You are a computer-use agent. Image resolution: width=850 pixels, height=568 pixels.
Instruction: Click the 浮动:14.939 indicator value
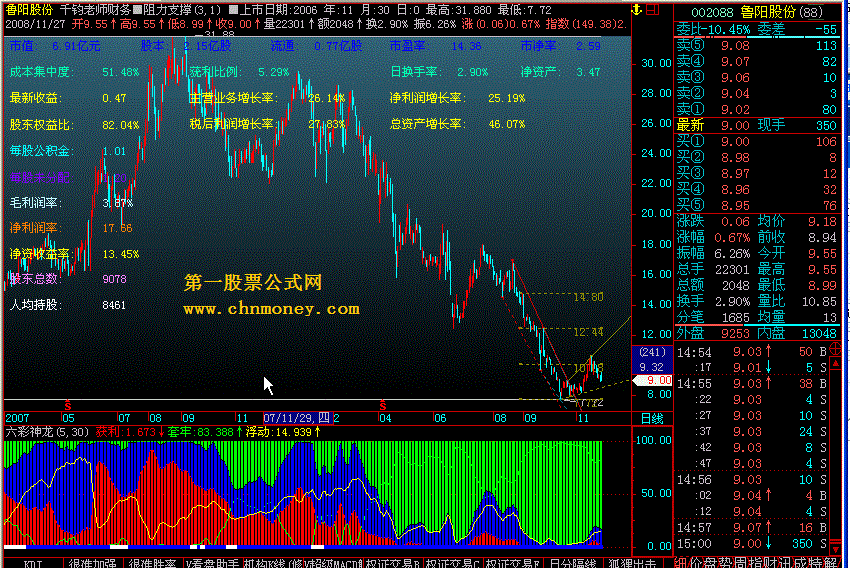point(282,432)
